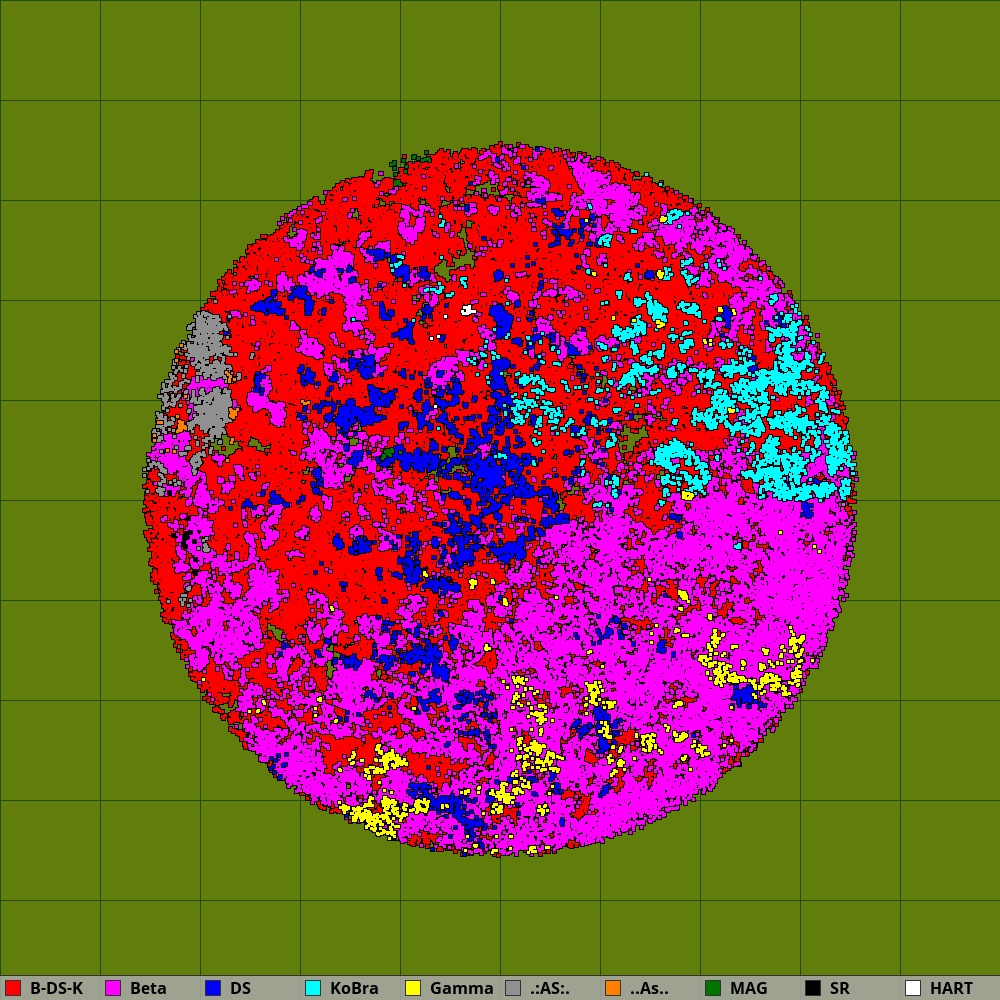Click the green MAG legend swatch
Image resolution: width=1000 pixels, height=1000 pixels.
[713, 988]
